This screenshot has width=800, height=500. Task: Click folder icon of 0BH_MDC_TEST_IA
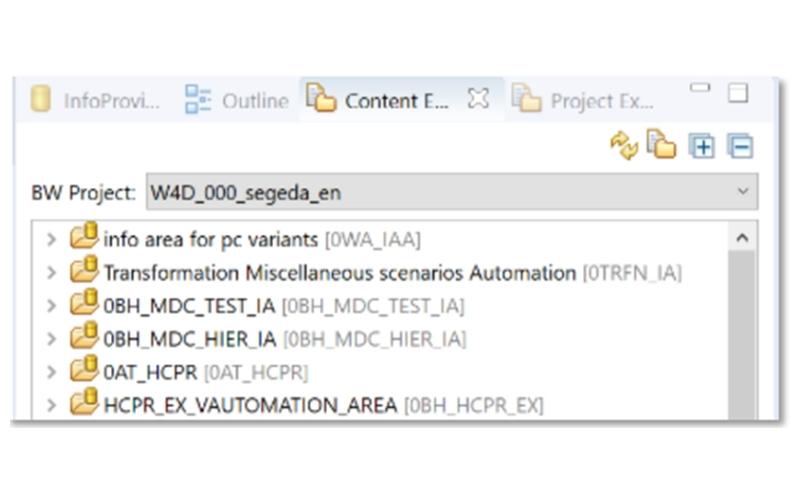point(84,302)
